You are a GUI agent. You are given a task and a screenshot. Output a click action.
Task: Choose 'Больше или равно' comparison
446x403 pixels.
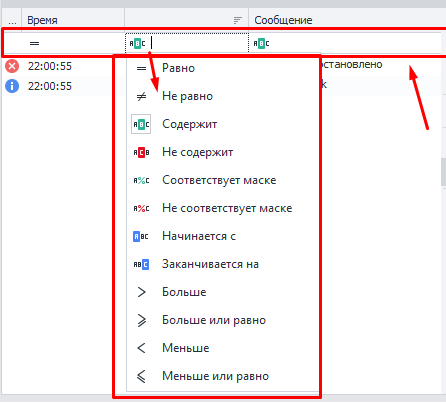click(223, 320)
